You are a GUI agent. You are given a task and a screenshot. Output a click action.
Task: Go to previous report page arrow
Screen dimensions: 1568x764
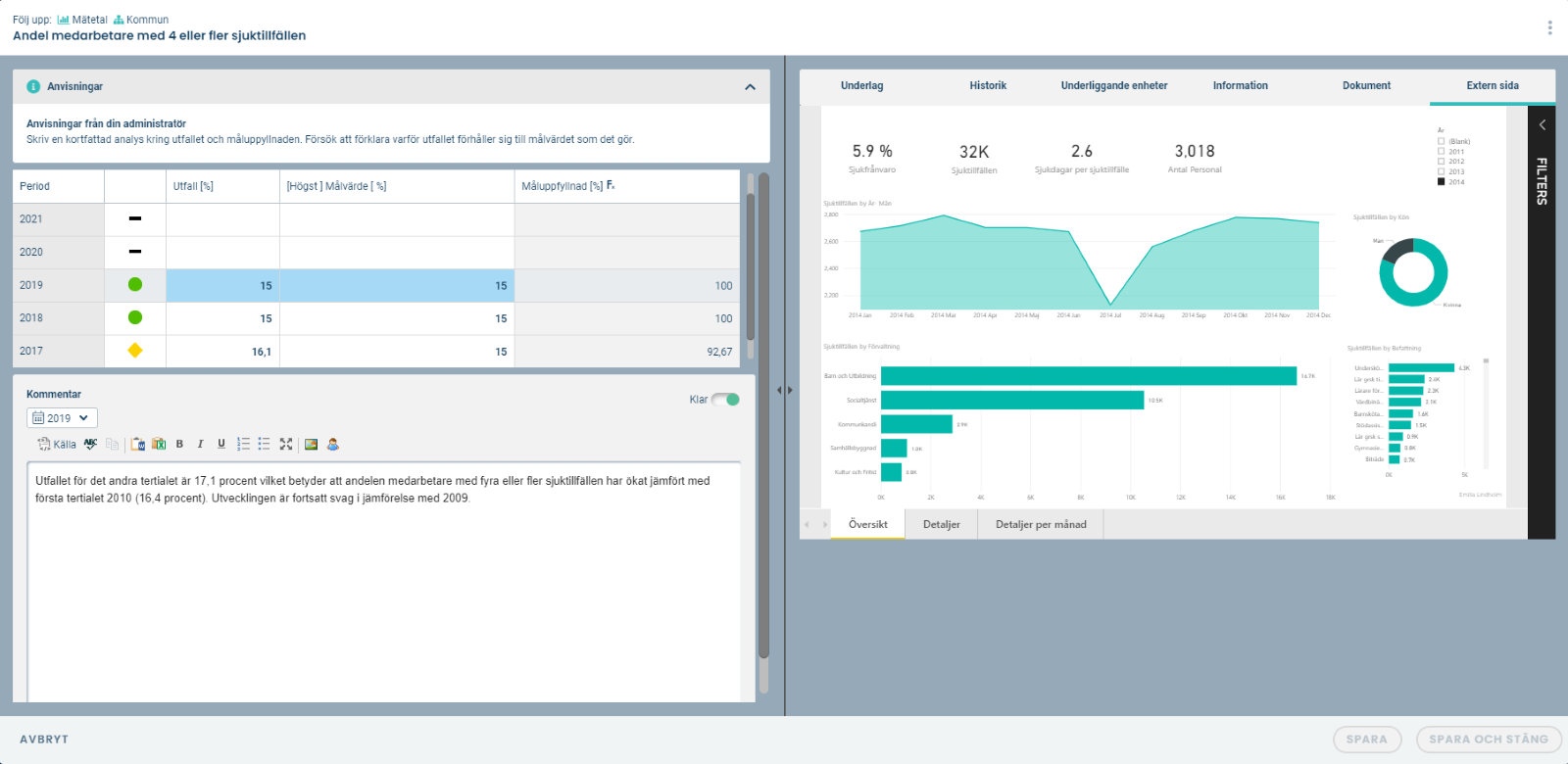[x=808, y=525]
